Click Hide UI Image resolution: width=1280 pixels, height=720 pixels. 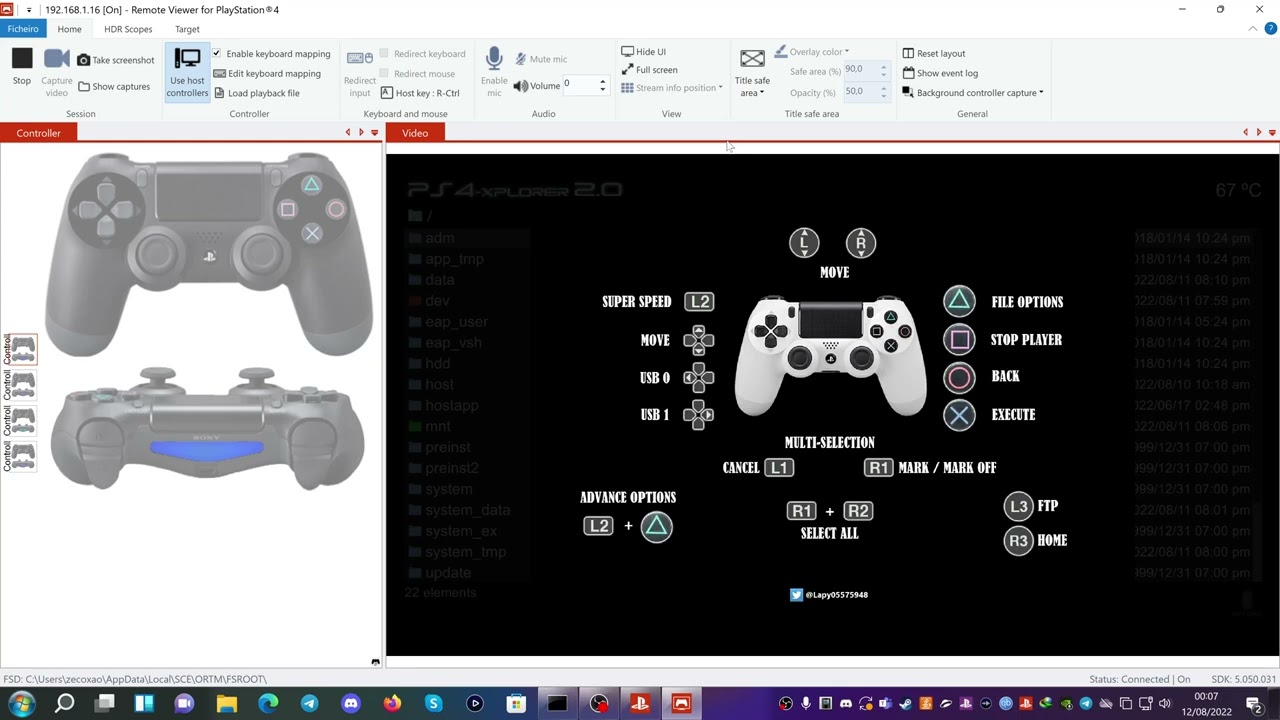[643, 52]
